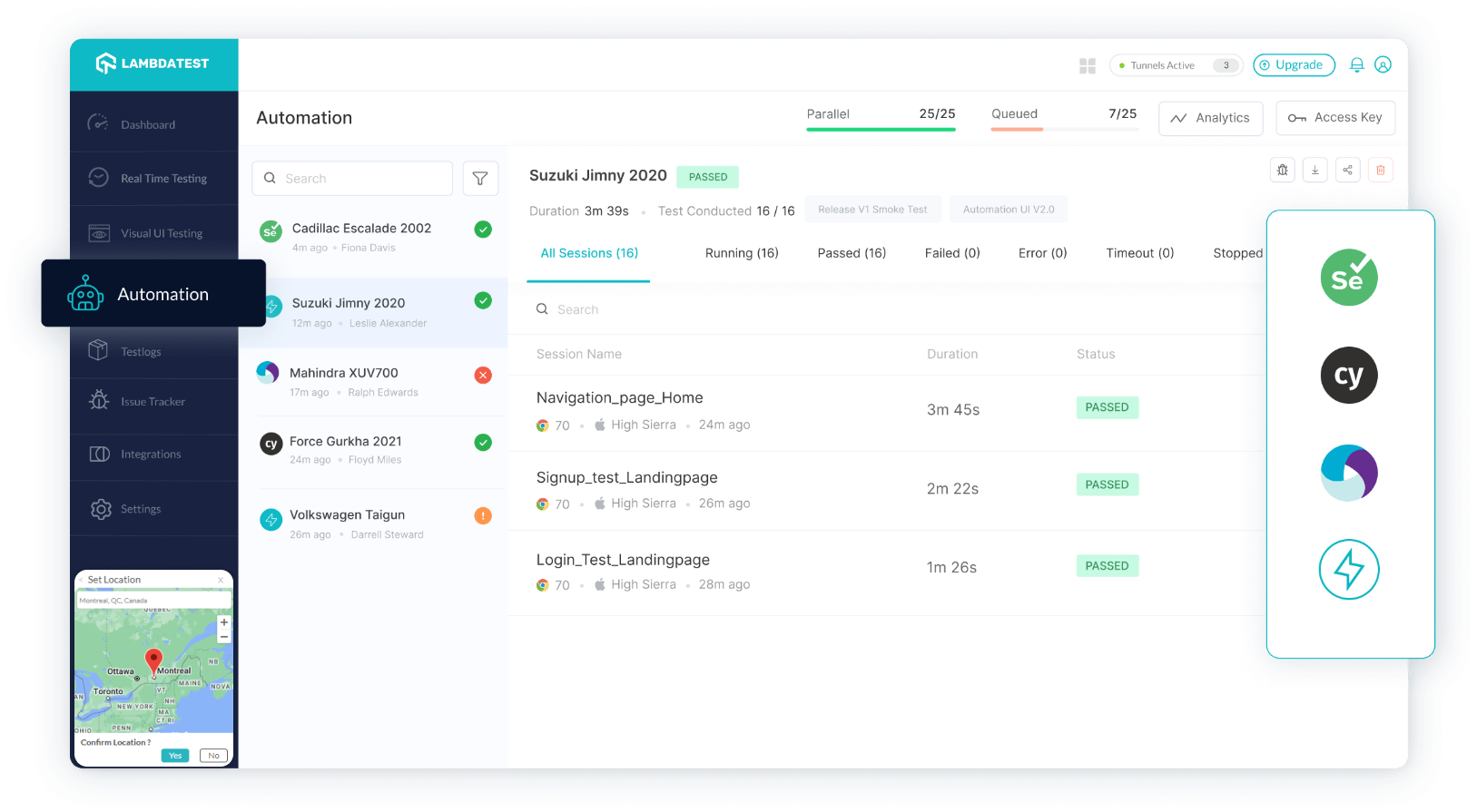Delete build using red trash icon
1477x812 pixels.
[1380, 171]
